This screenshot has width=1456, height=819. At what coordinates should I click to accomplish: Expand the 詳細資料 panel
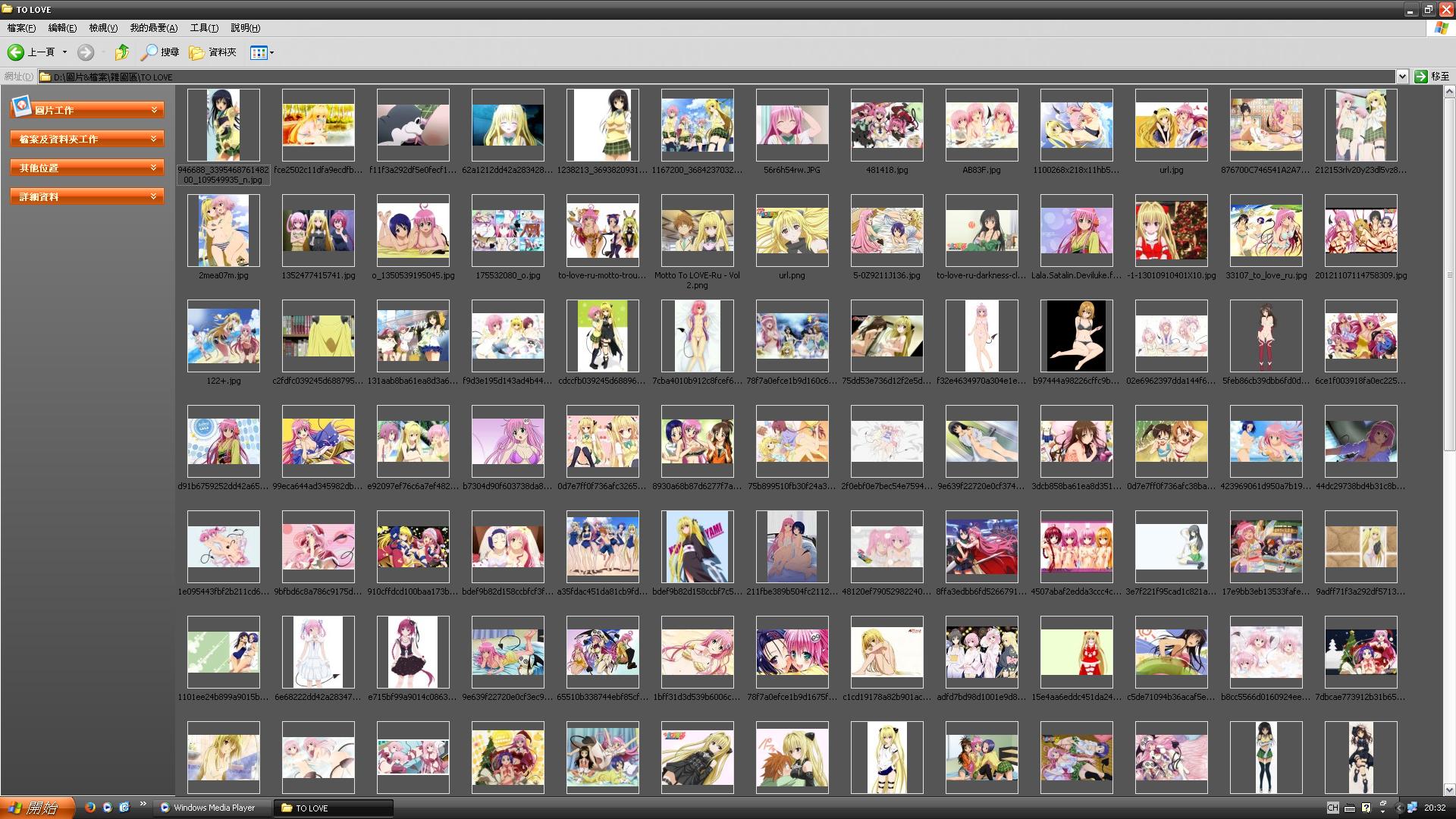(87, 196)
